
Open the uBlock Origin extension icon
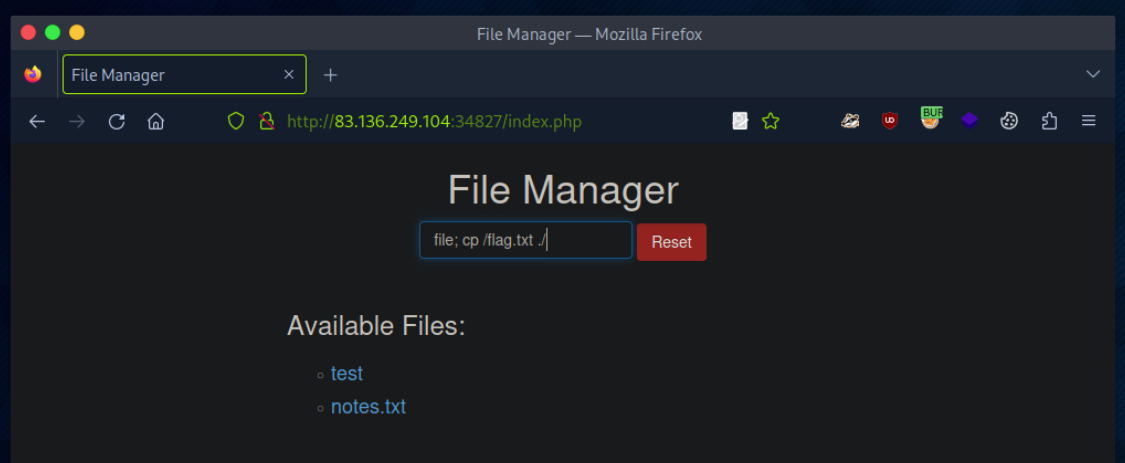pyautogui.click(x=889, y=122)
